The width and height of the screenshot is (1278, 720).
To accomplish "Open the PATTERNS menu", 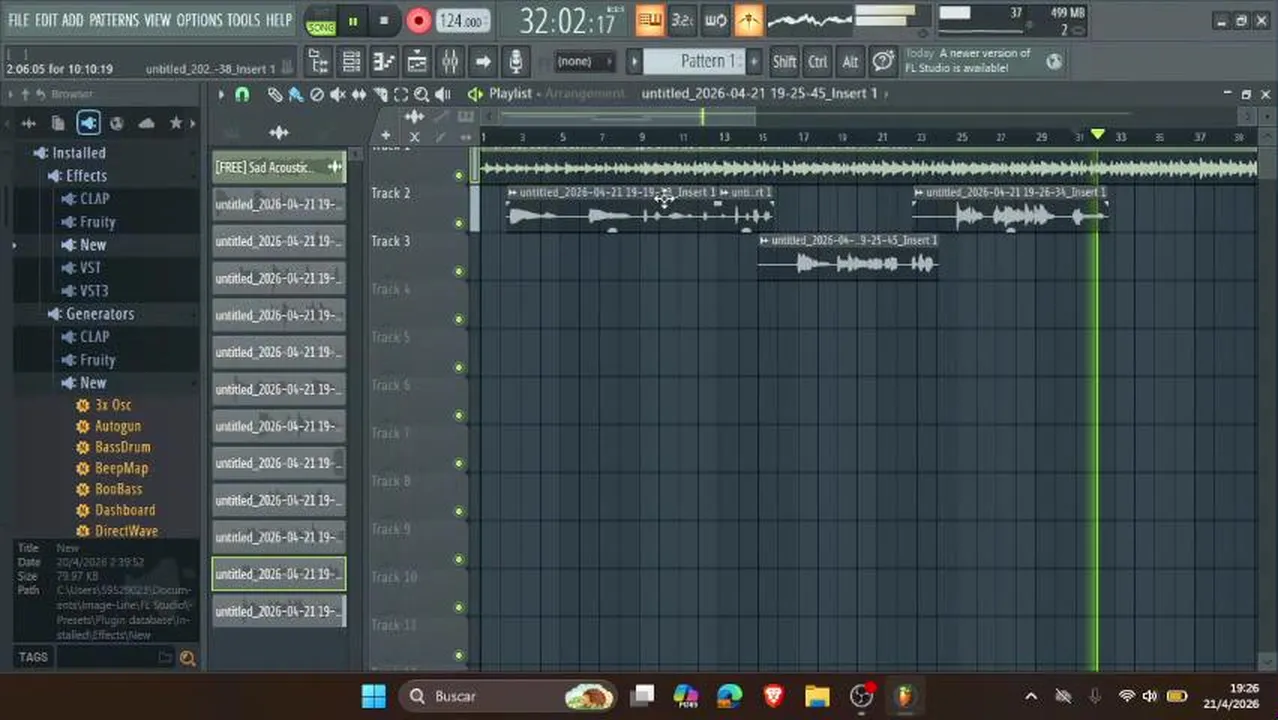I will click(114, 20).
